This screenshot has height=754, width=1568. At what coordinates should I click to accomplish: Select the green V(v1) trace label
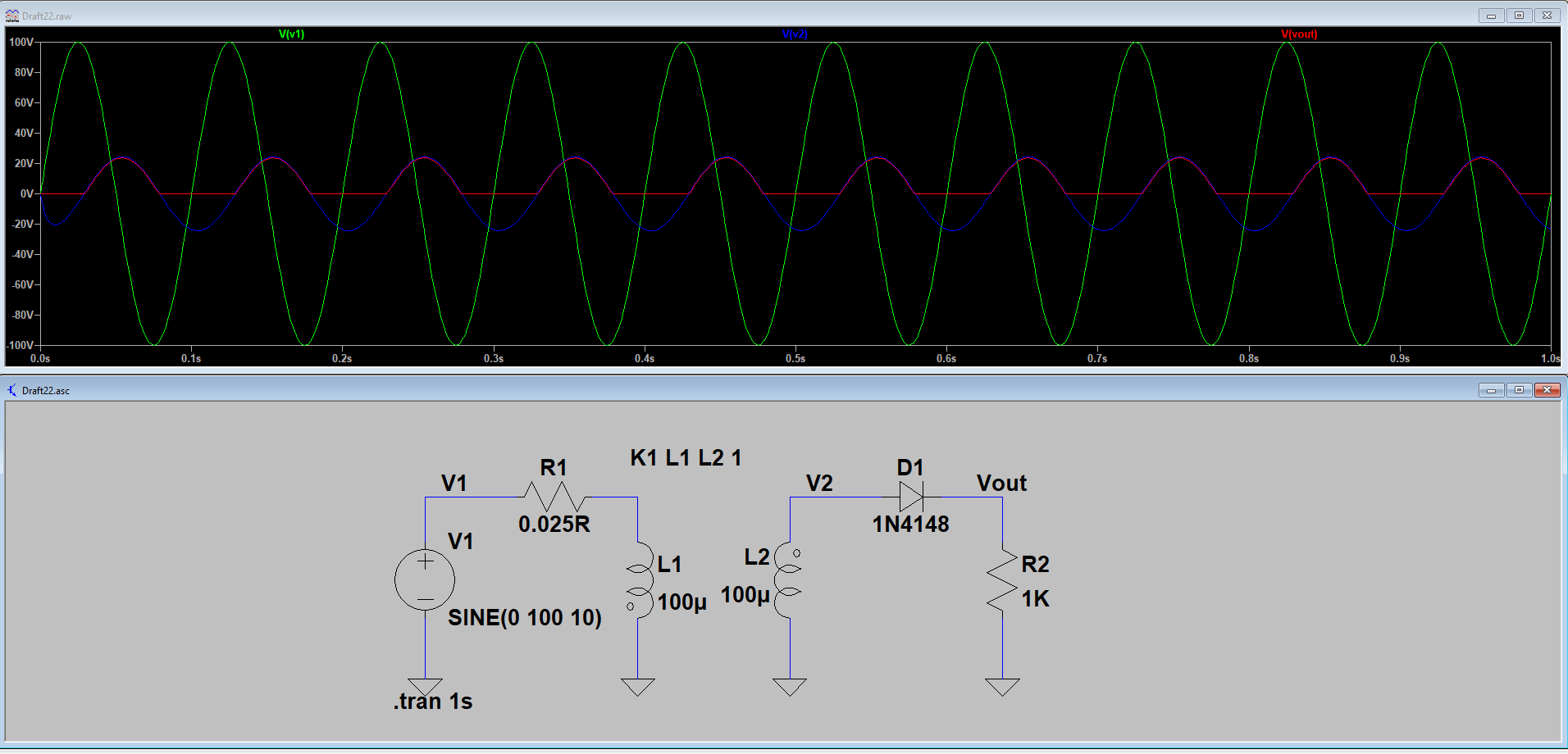[291, 34]
